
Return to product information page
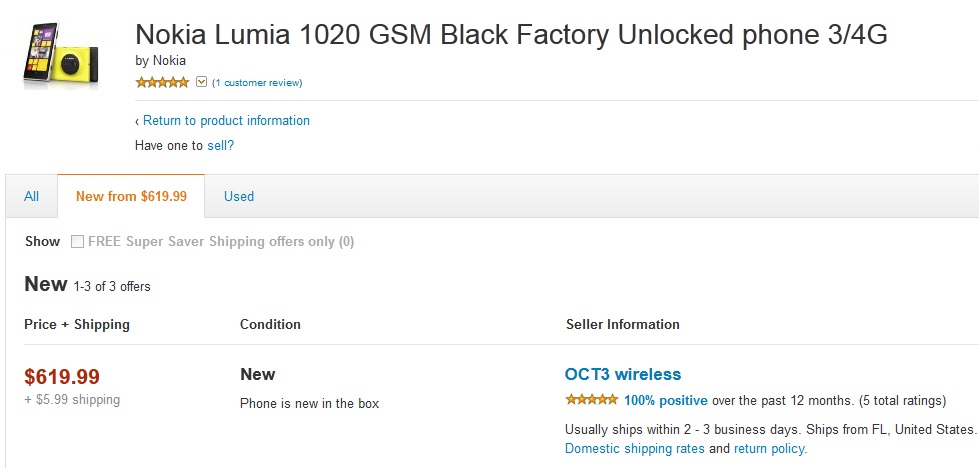(226, 121)
